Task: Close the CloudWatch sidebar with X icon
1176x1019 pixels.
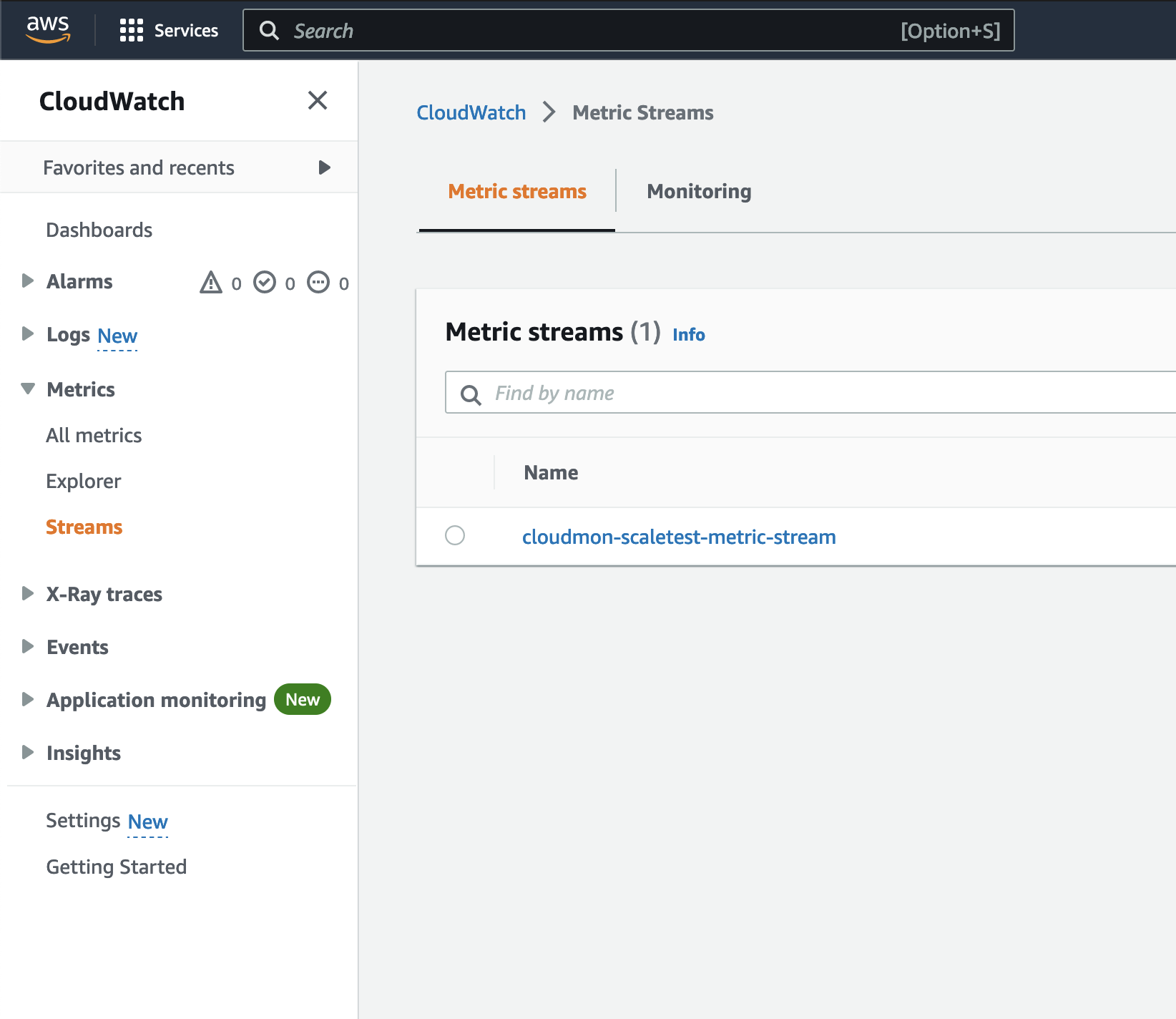Action: click(x=318, y=100)
